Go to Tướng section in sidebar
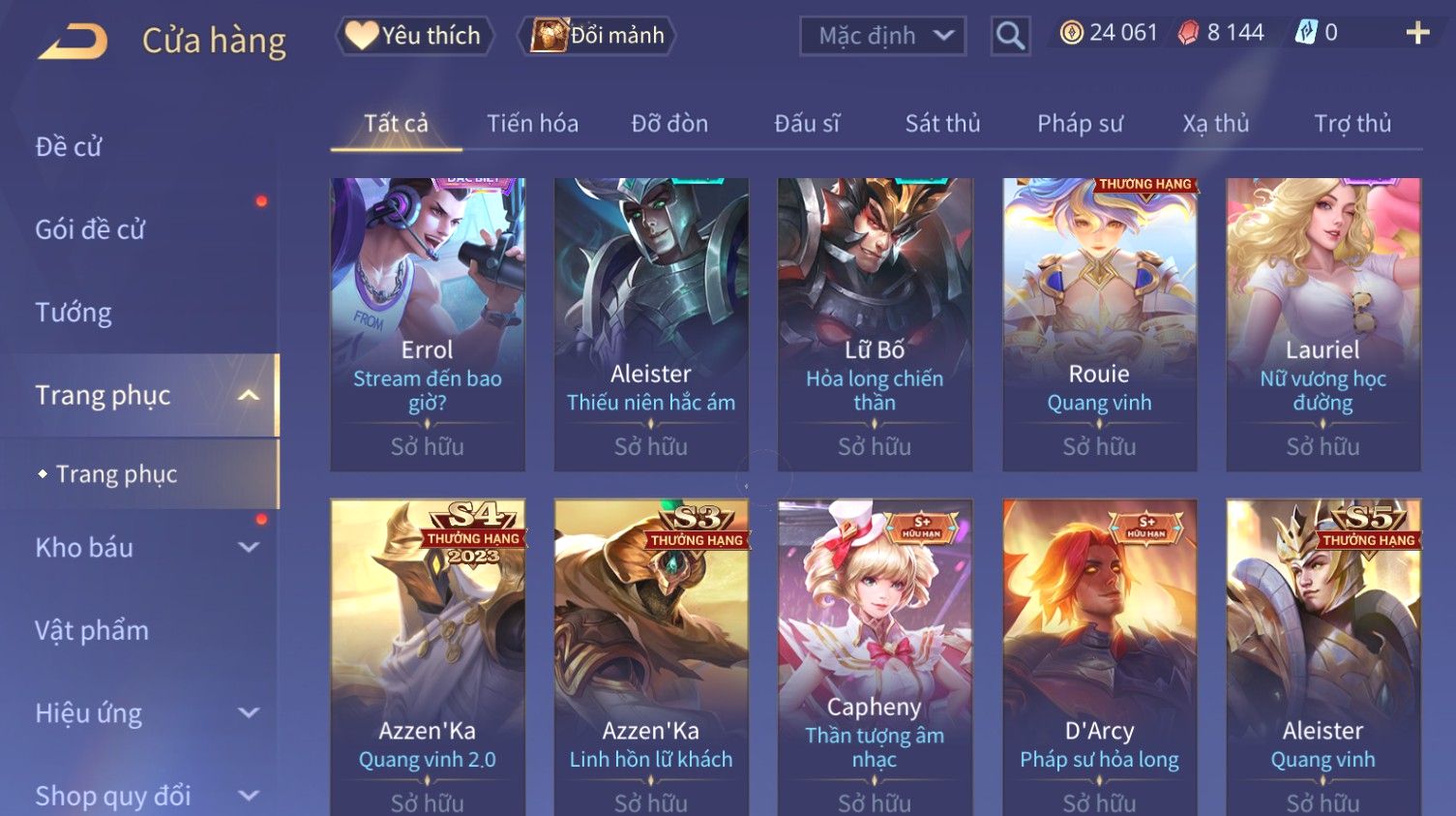 point(74,313)
